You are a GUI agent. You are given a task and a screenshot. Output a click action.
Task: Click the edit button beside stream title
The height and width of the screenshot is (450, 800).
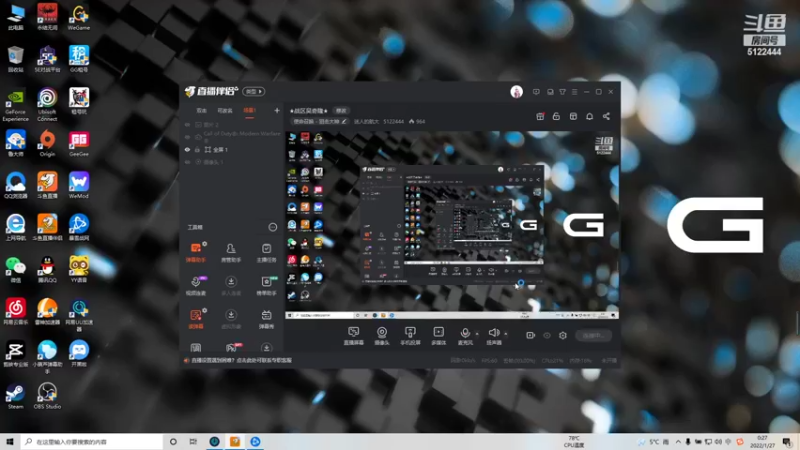[x=341, y=110]
